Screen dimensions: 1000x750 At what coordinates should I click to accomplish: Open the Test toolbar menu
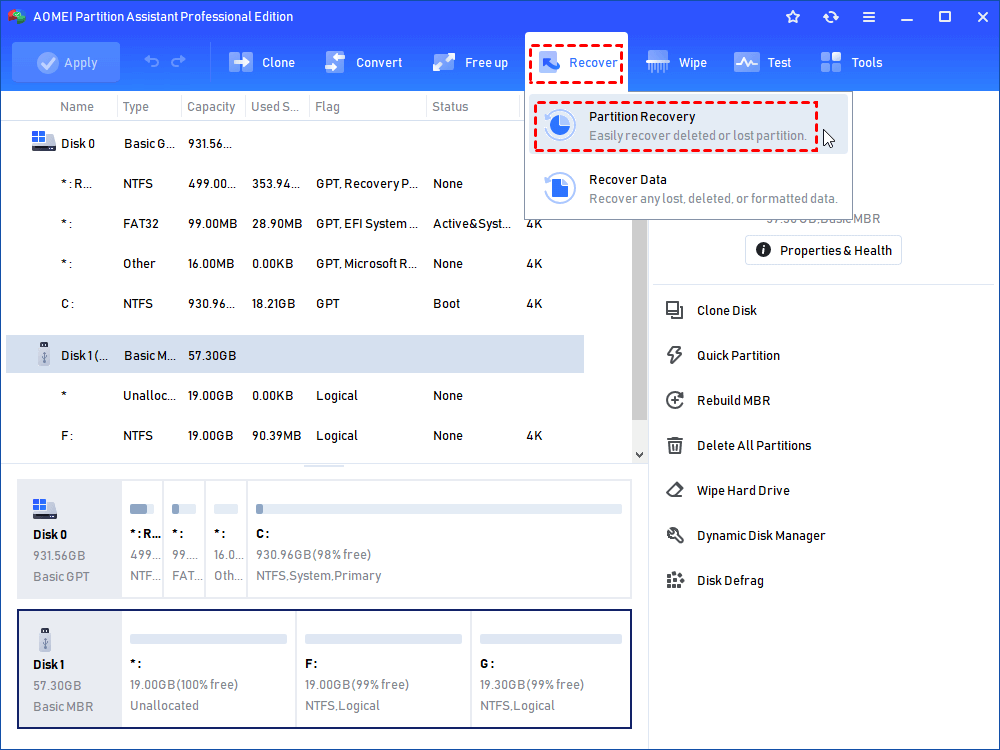coord(762,62)
